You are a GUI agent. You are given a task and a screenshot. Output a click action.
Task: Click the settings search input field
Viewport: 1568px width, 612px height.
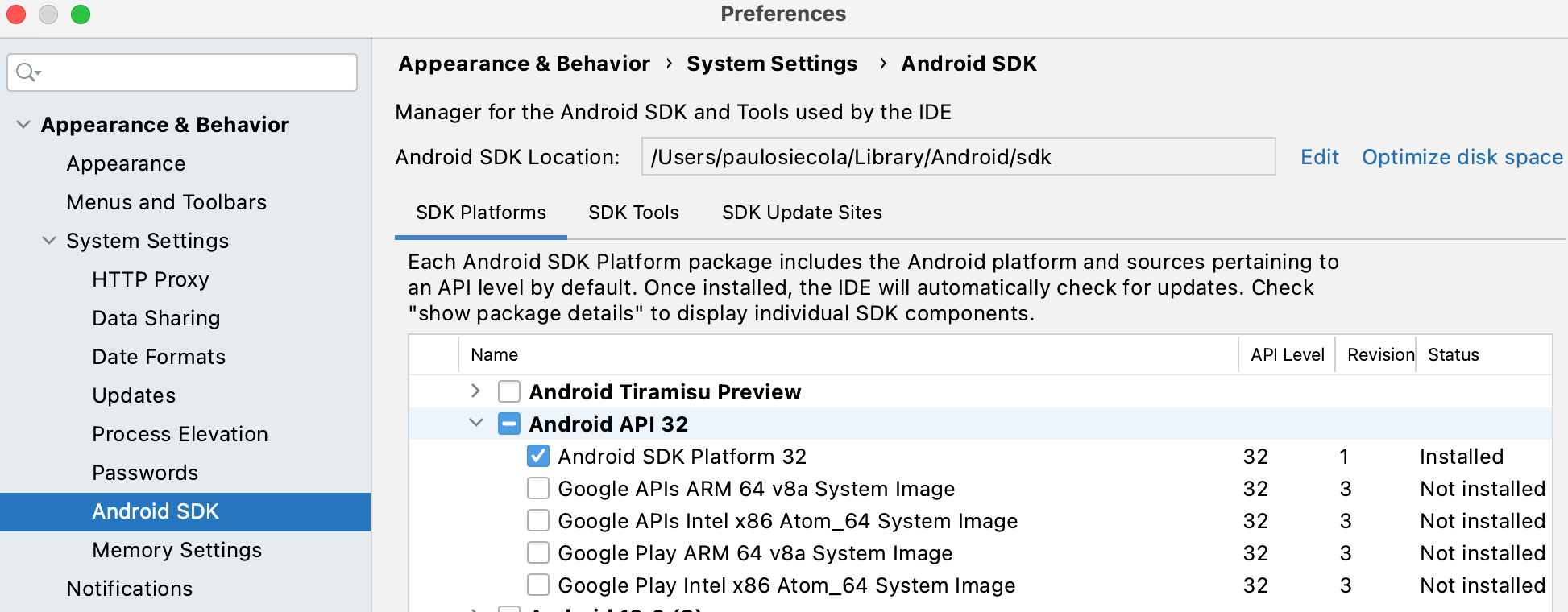(193, 72)
